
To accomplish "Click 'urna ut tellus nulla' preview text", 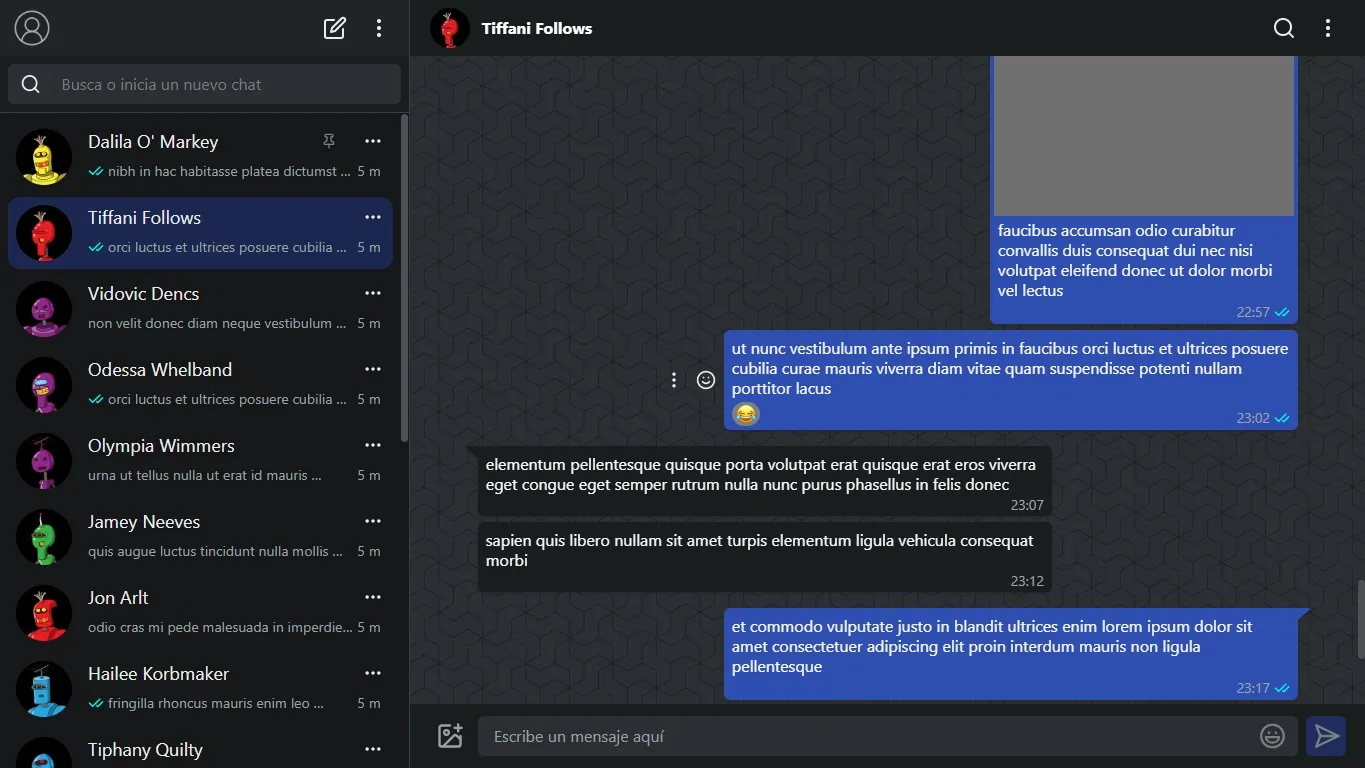I will [205, 475].
